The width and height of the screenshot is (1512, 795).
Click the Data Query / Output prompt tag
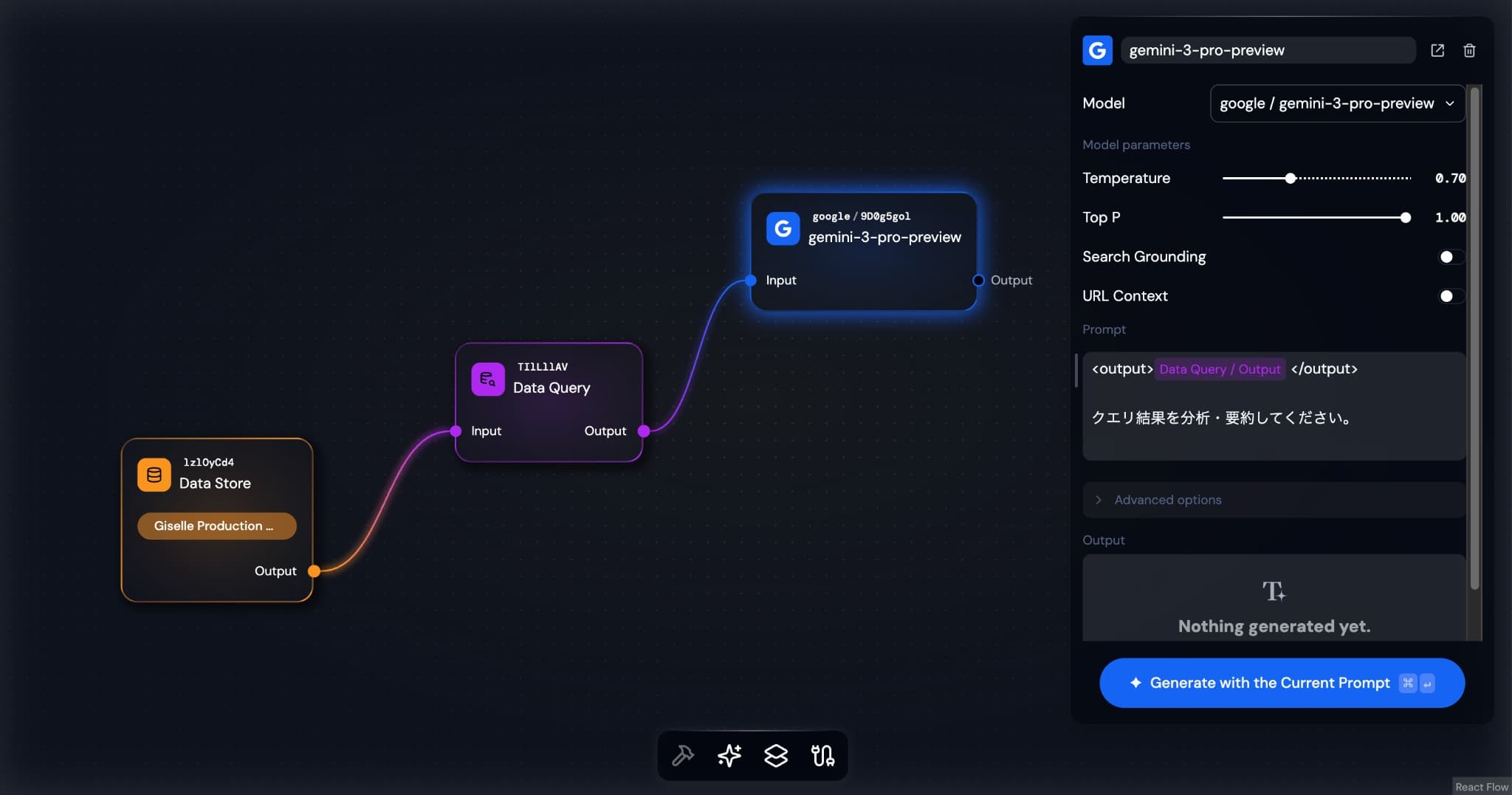point(1220,369)
